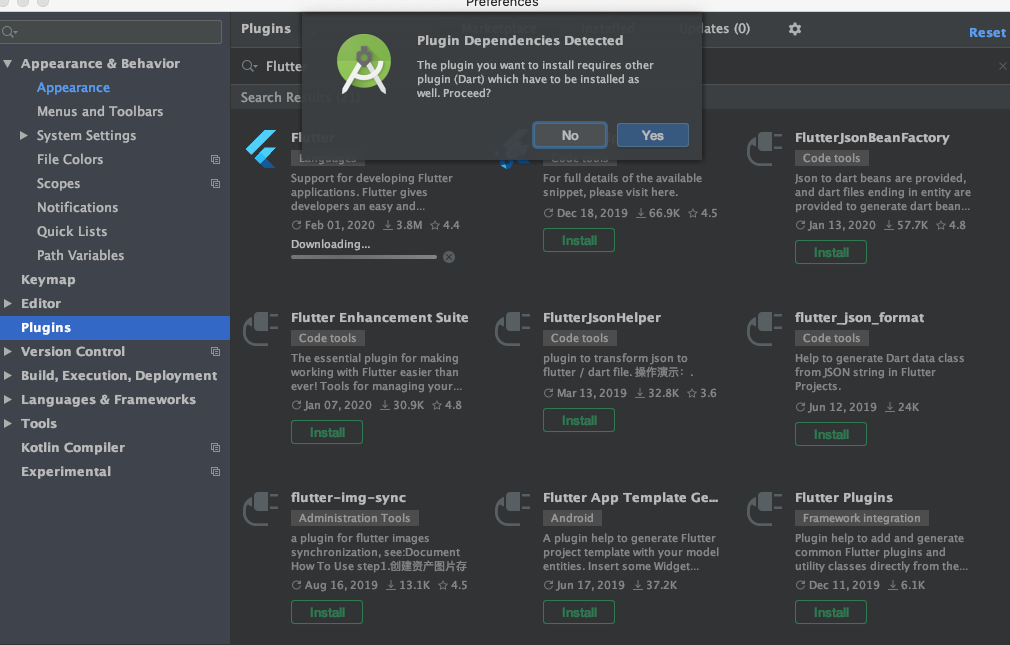The width and height of the screenshot is (1010, 645).
Task: Click the Flutter Plugins plugin icon
Action: coord(764,508)
